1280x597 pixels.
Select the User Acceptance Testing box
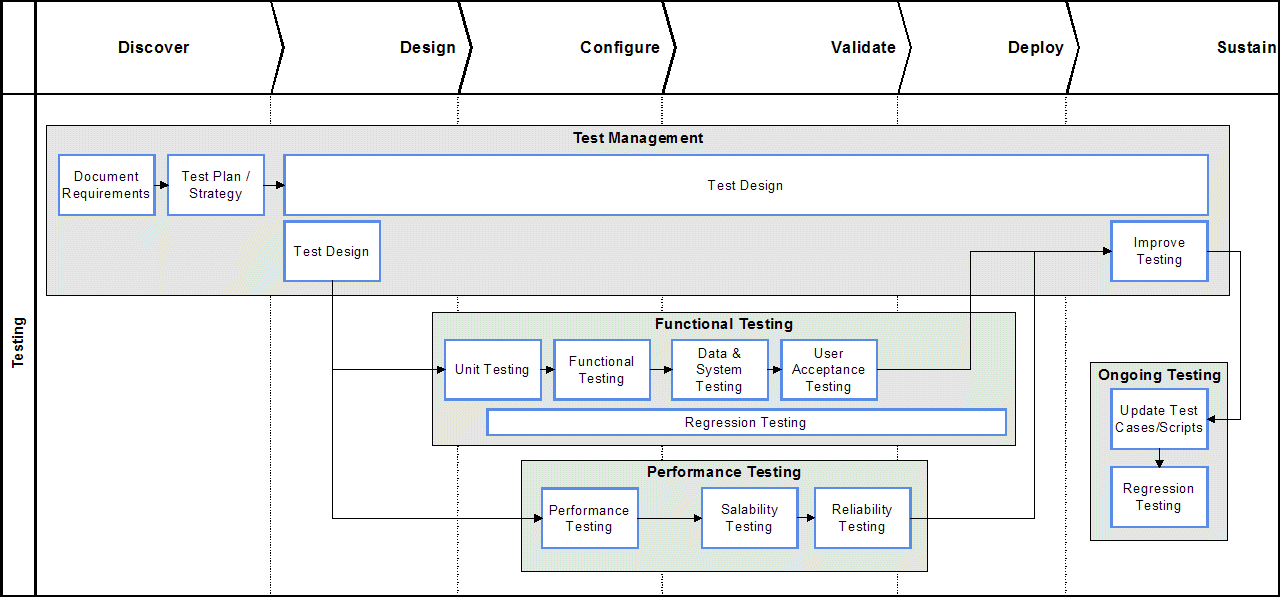pyautogui.click(x=828, y=369)
